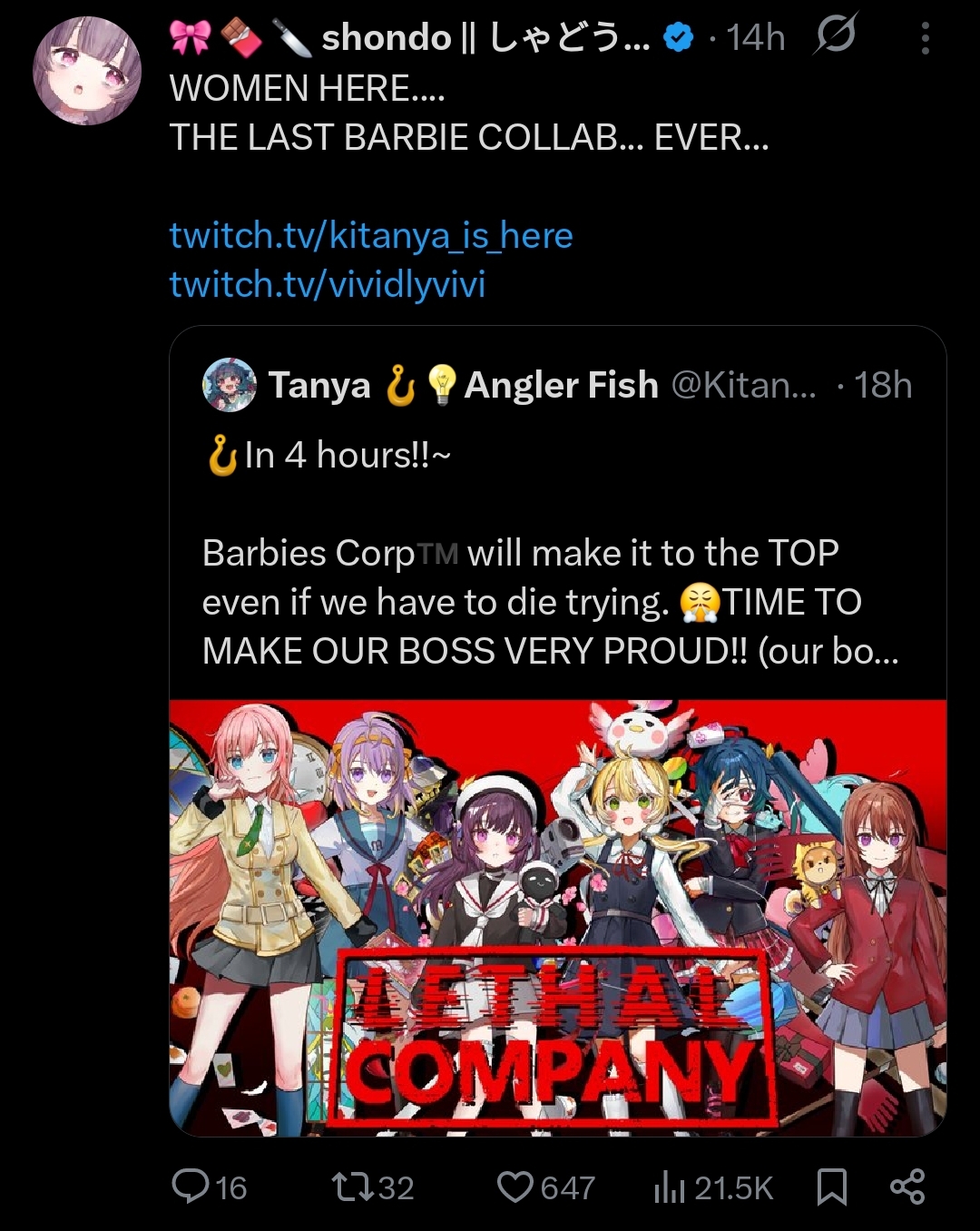Click the @Kitan... handle
The height and width of the screenshot is (1231, 980).
pos(744,385)
